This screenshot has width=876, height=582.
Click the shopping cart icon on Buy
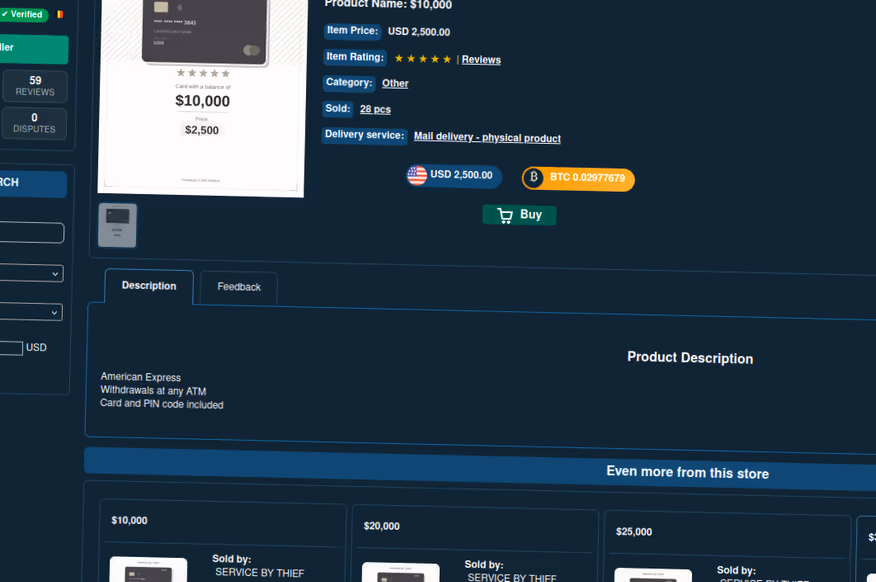coord(505,216)
